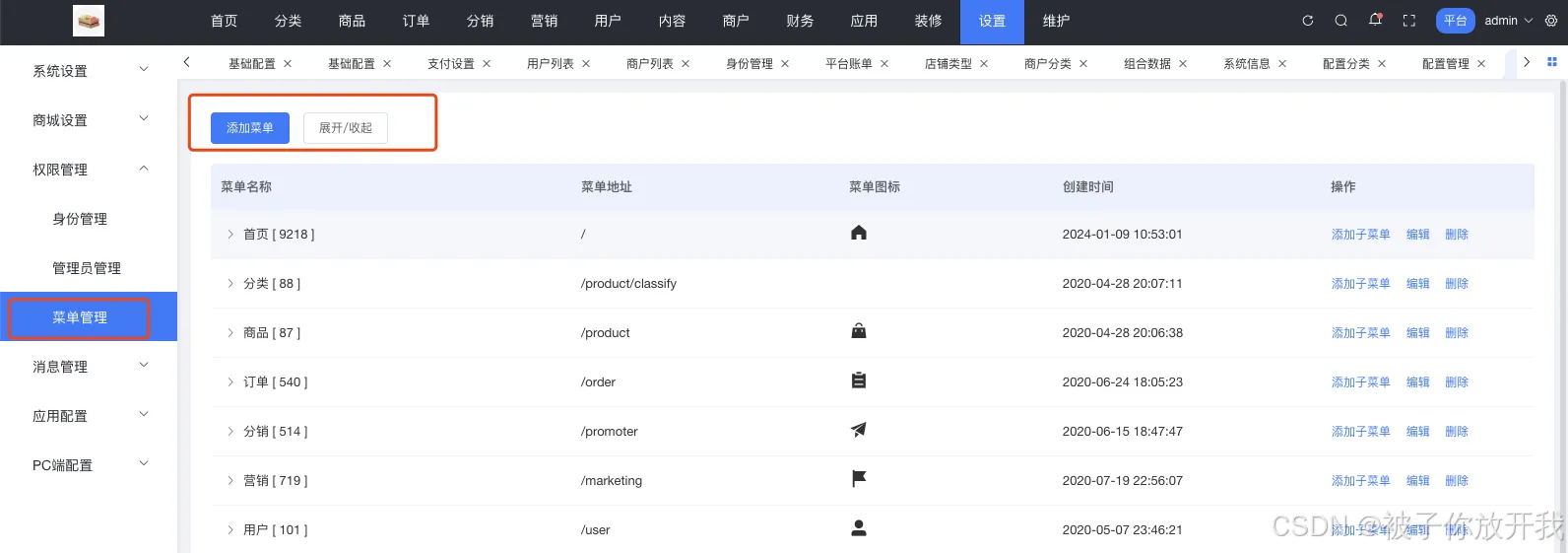Click the shopping bag icon in 商品 row

859,332
